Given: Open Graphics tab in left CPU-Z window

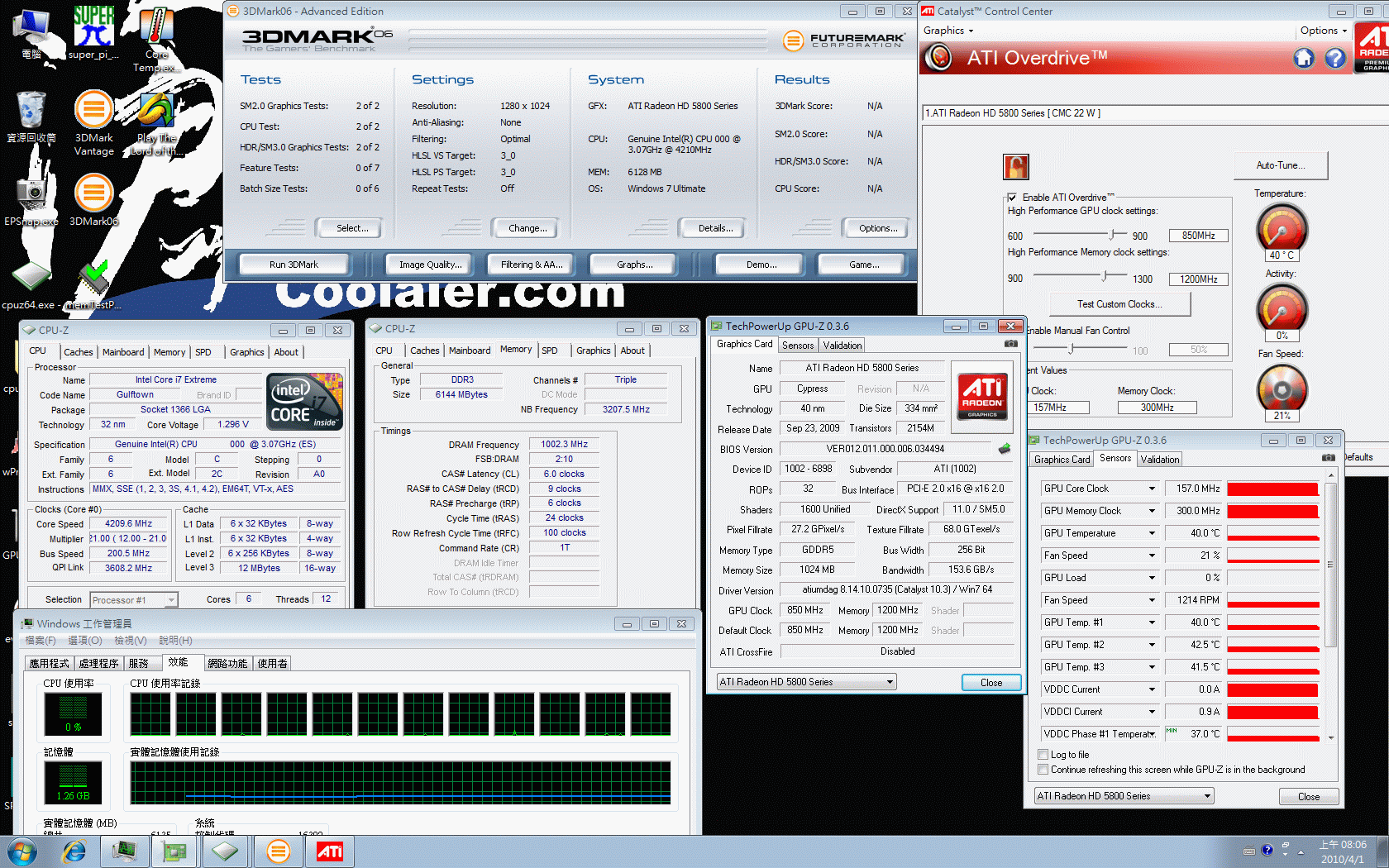Looking at the screenshot, I should pos(247,352).
